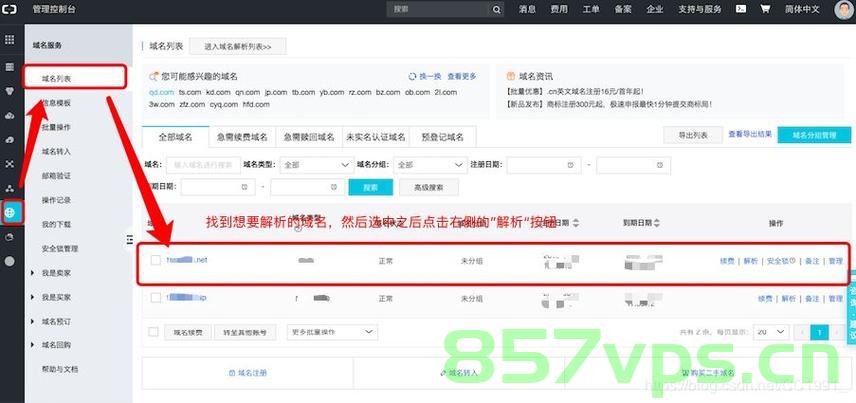Open 工单 in the top bar
The height and width of the screenshot is (403, 856).
(x=591, y=9)
